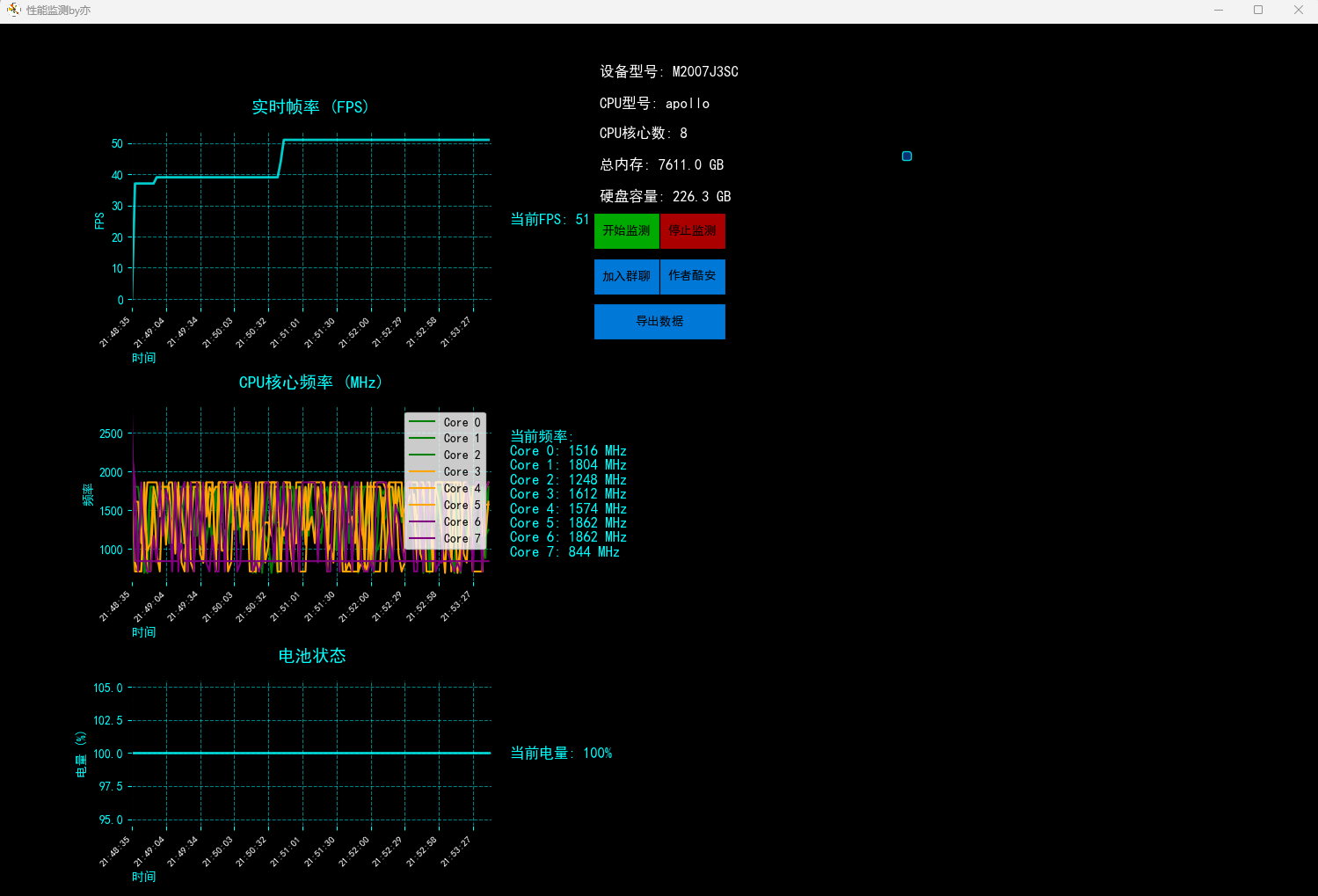Click Core 6: 1862 MHz reading
1318x896 pixels.
[568, 537]
